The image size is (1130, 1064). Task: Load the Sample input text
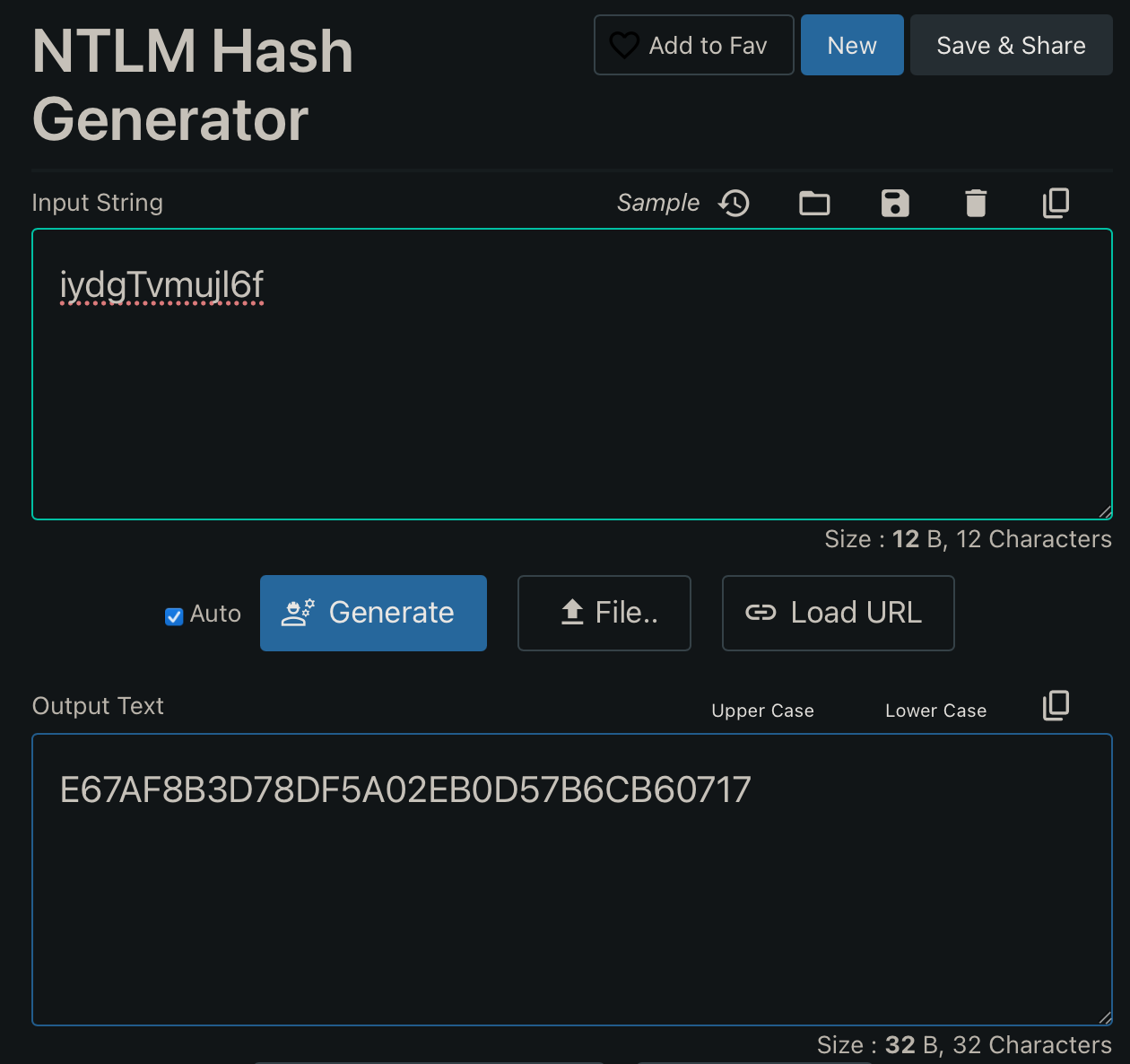coord(657,203)
